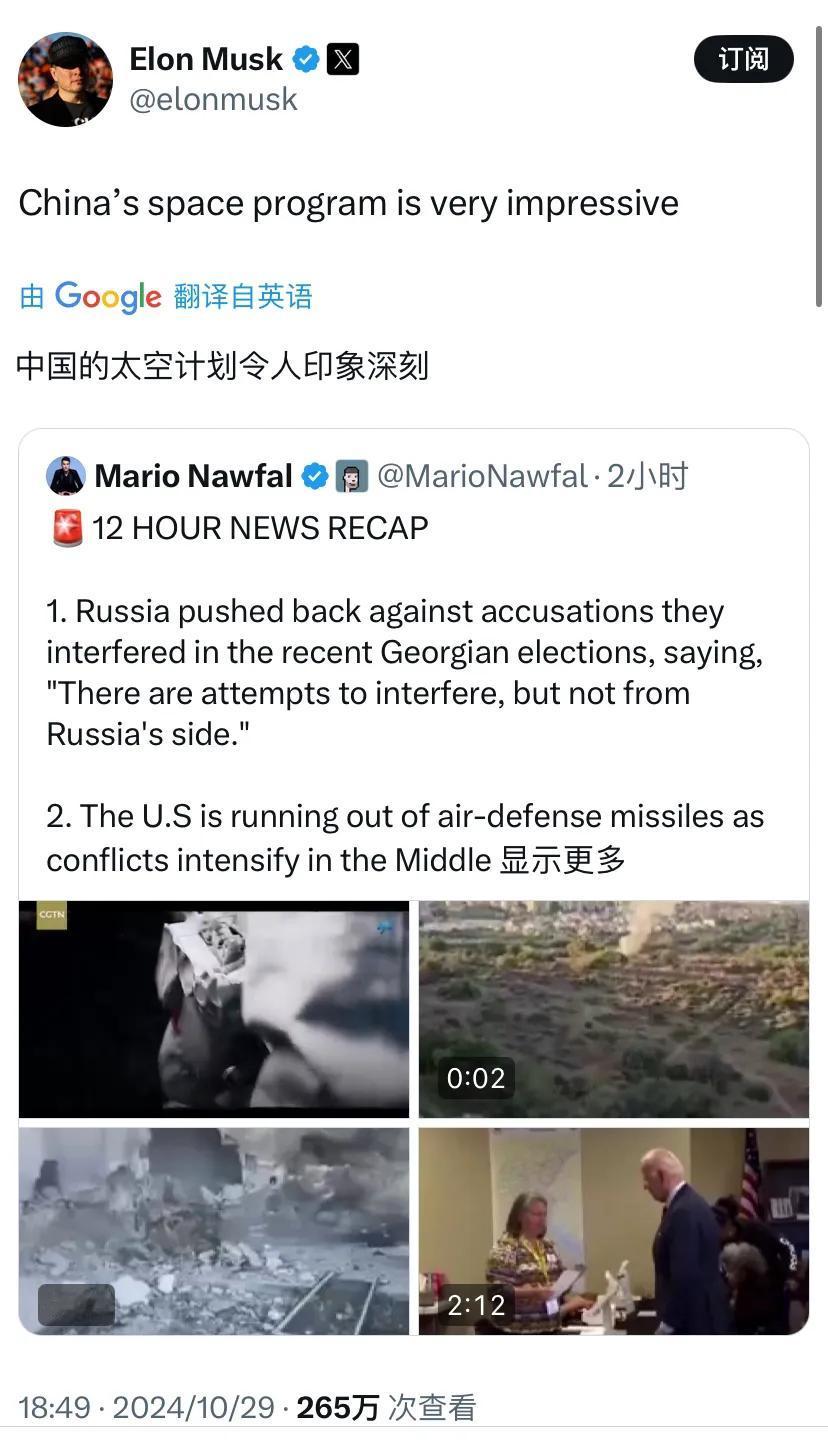This screenshot has height=1443, width=828.
Task: Open the @MarioNawfal handle
Action: pos(482,476)
